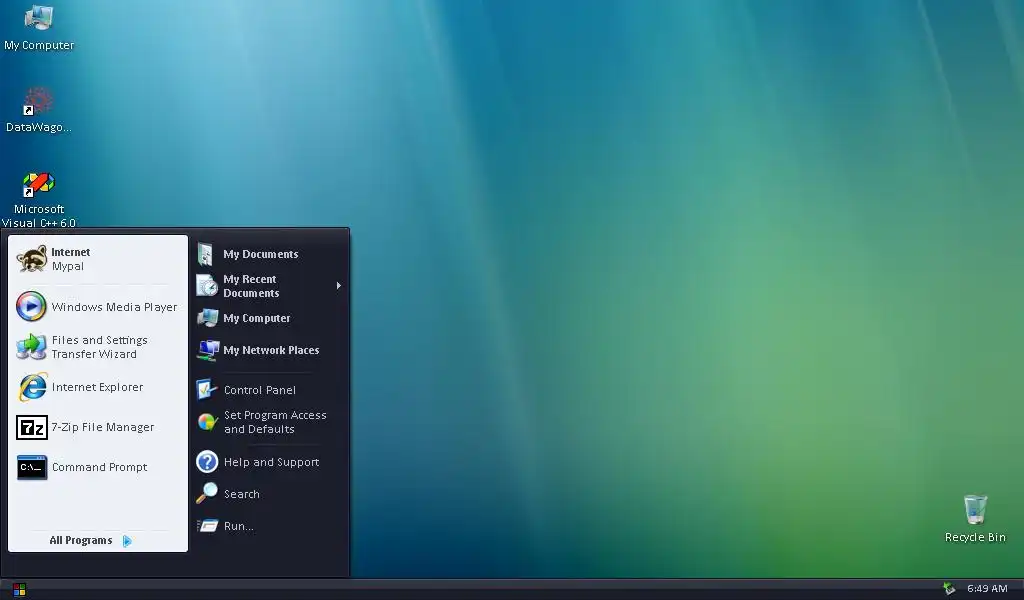1024x600 pixels.
Task: Click the My Recent Documents label
Action: (x=251, y=286)
